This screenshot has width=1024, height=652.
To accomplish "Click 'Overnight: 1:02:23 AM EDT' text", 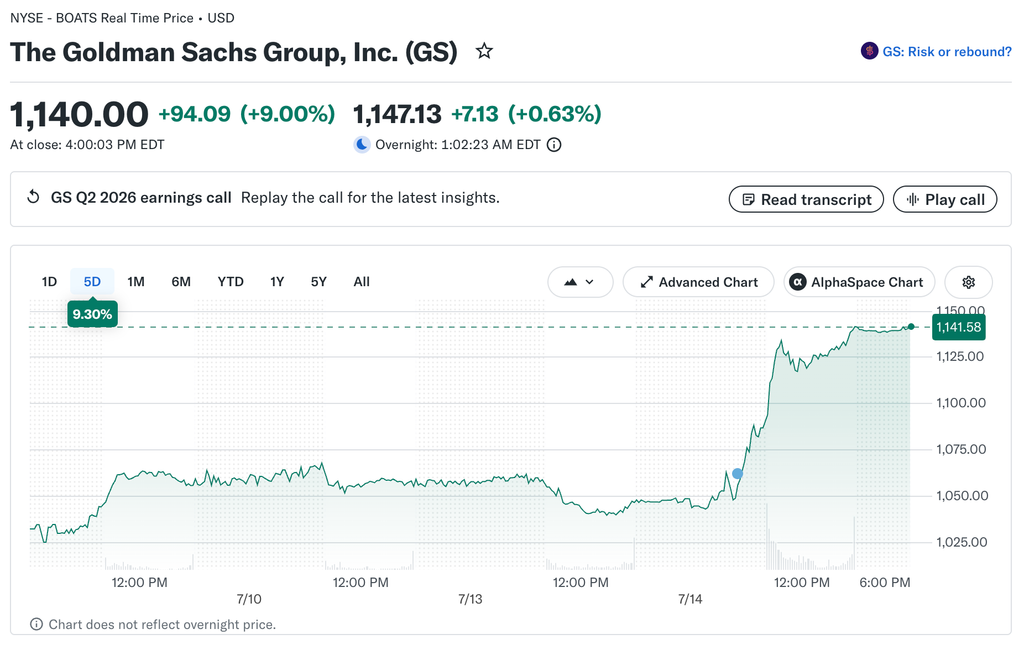I will coord(458,144).
